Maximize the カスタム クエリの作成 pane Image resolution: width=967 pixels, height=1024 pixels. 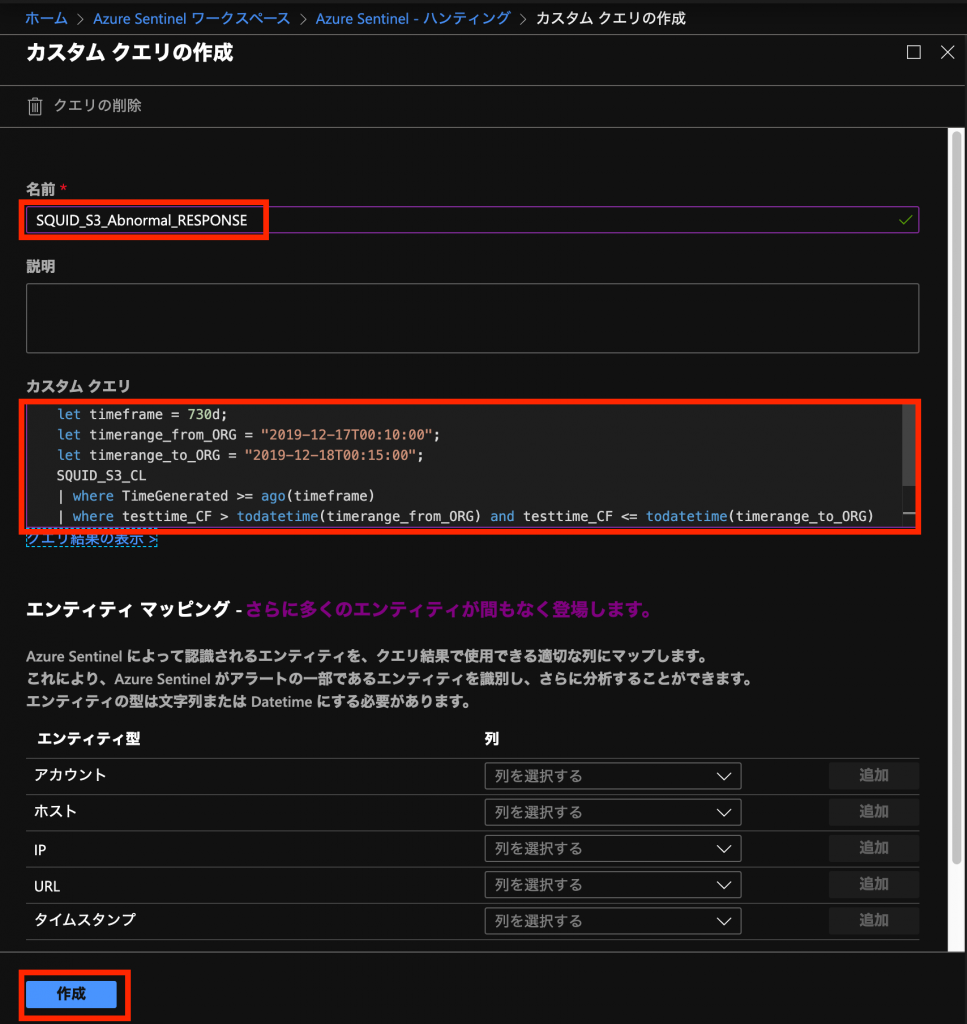pos(913,52)
